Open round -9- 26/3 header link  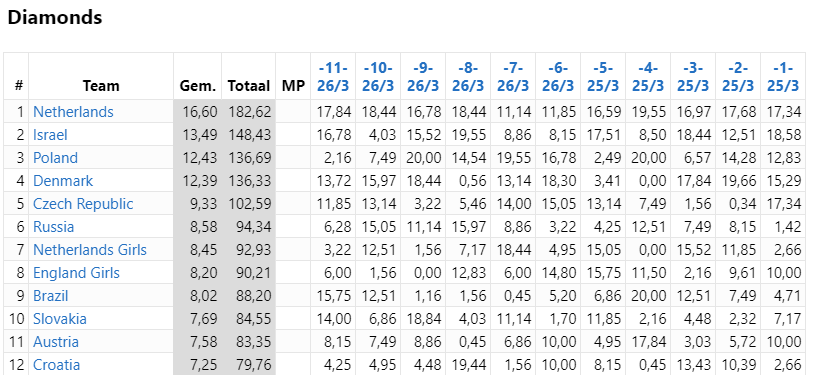(x=423, y=77)
